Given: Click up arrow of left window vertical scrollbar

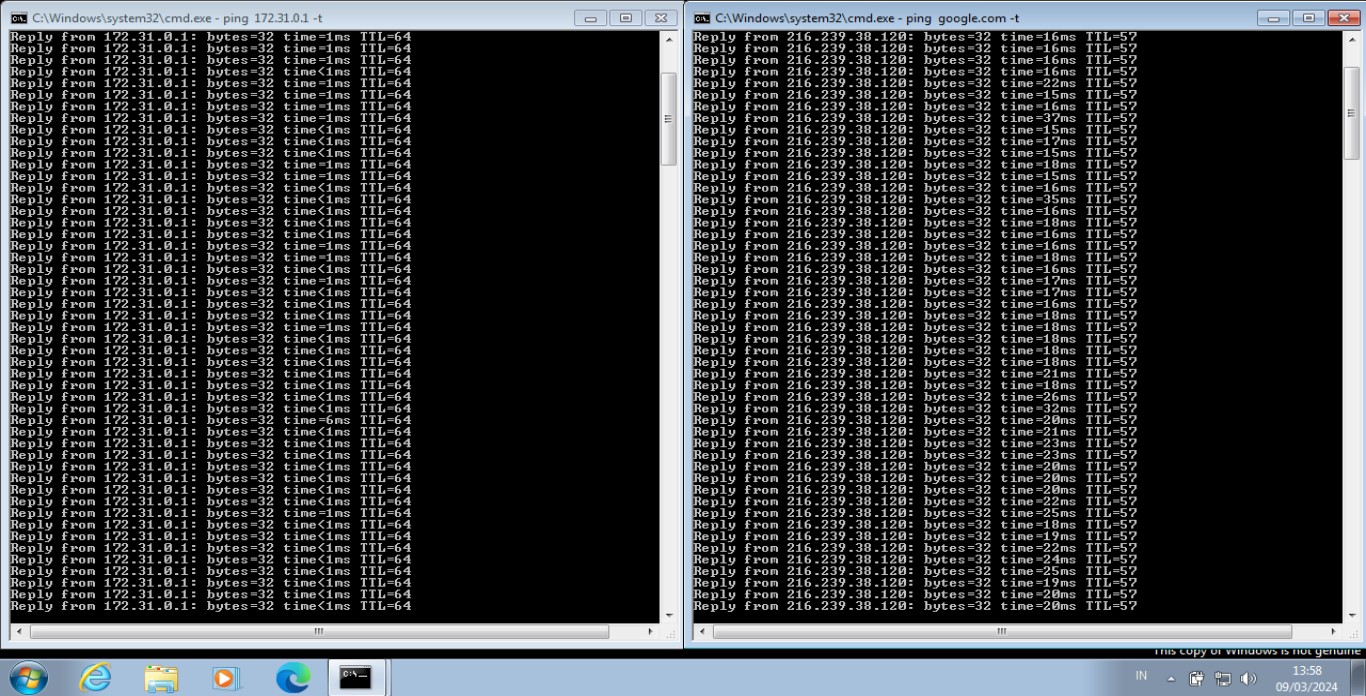Looking at the screenshot, I should [669, 40].
